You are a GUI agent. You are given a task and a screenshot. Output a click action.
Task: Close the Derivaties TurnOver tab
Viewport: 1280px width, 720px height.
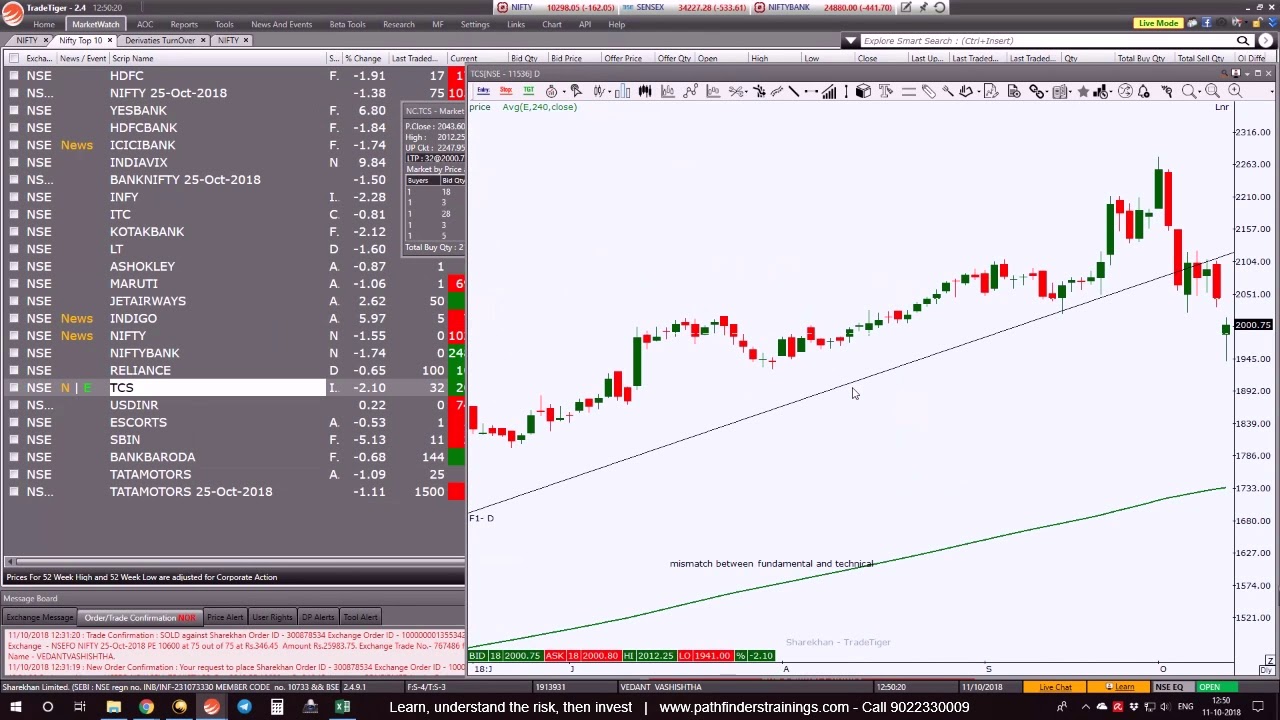(203, 40)
